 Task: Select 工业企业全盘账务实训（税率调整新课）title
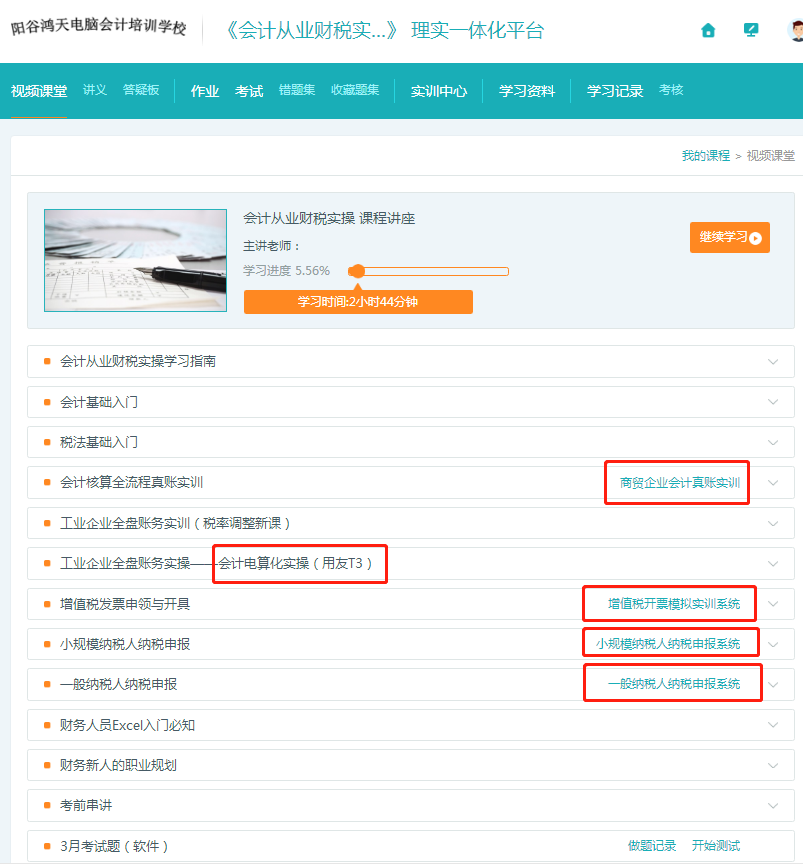pos(175,523)
